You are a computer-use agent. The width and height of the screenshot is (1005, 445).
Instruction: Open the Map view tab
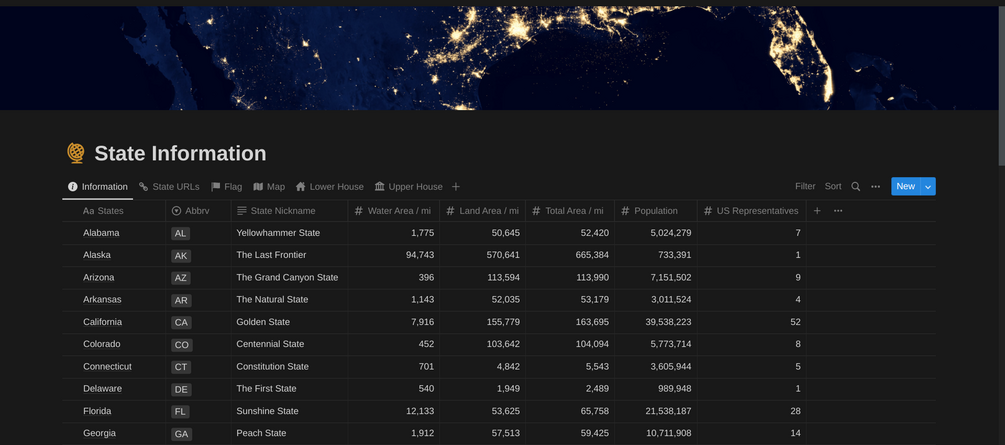(269, 187)
